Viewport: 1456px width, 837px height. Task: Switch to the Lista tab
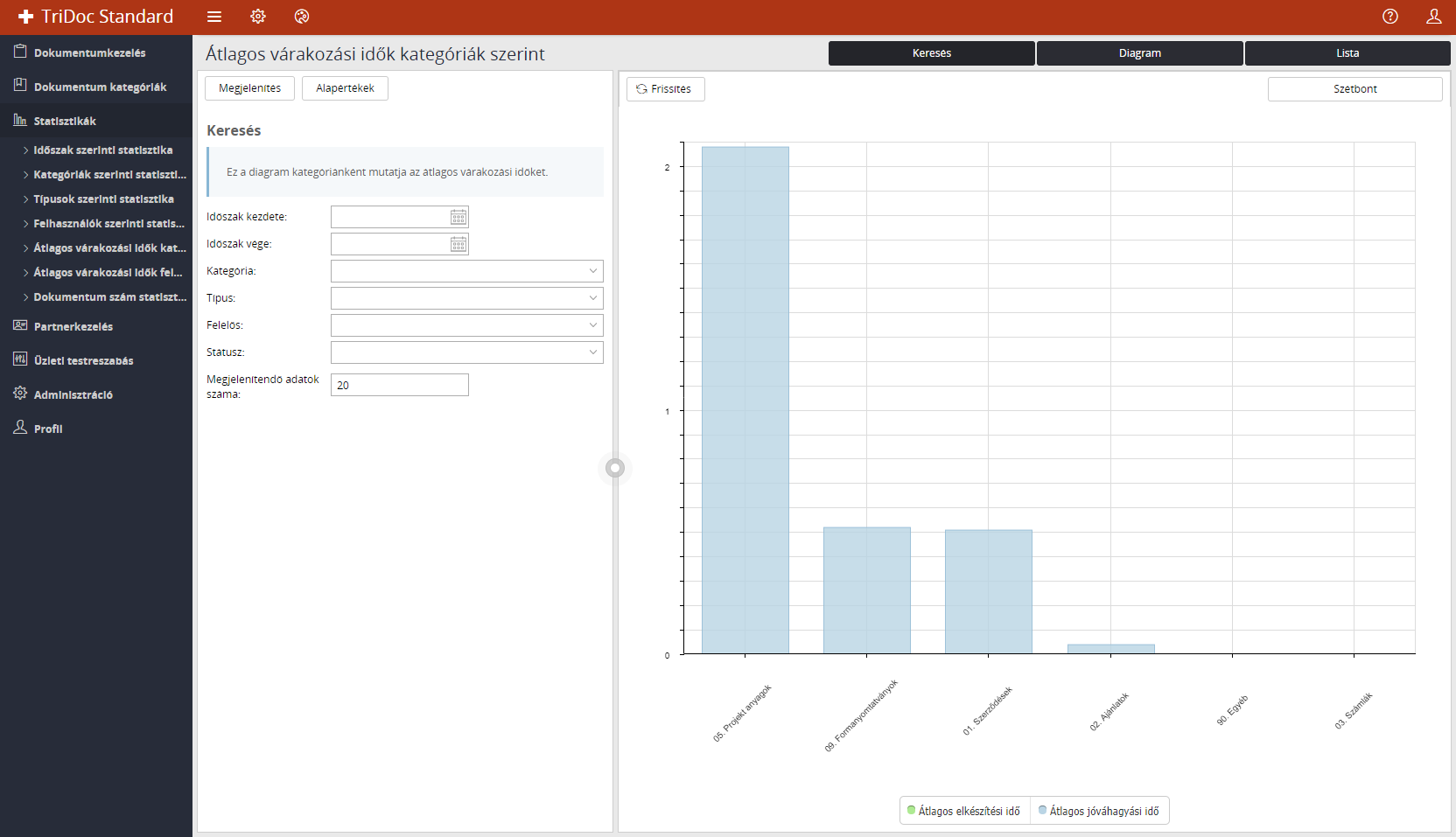[x=1347, y=53]
